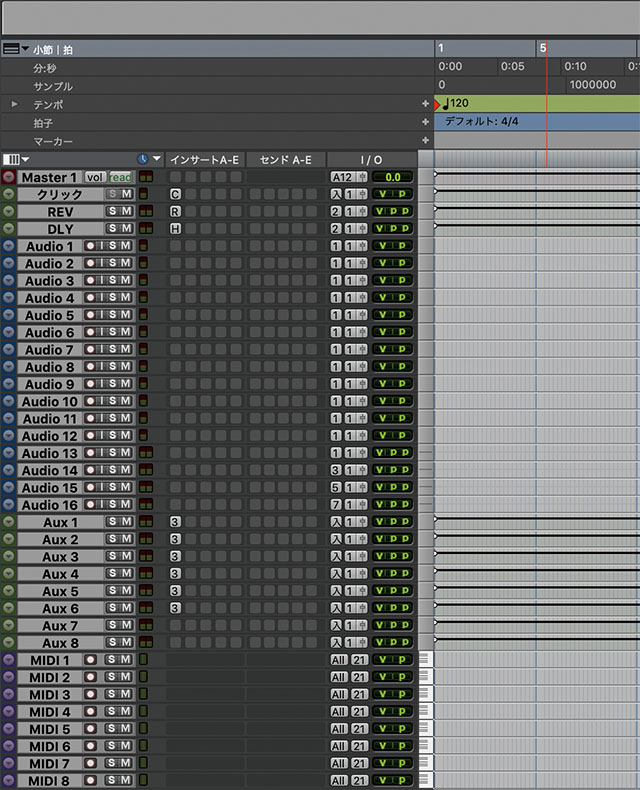The image size is (640, 790).
Task: Select the マーカー ruler label
Action: [x=53, y=141]
